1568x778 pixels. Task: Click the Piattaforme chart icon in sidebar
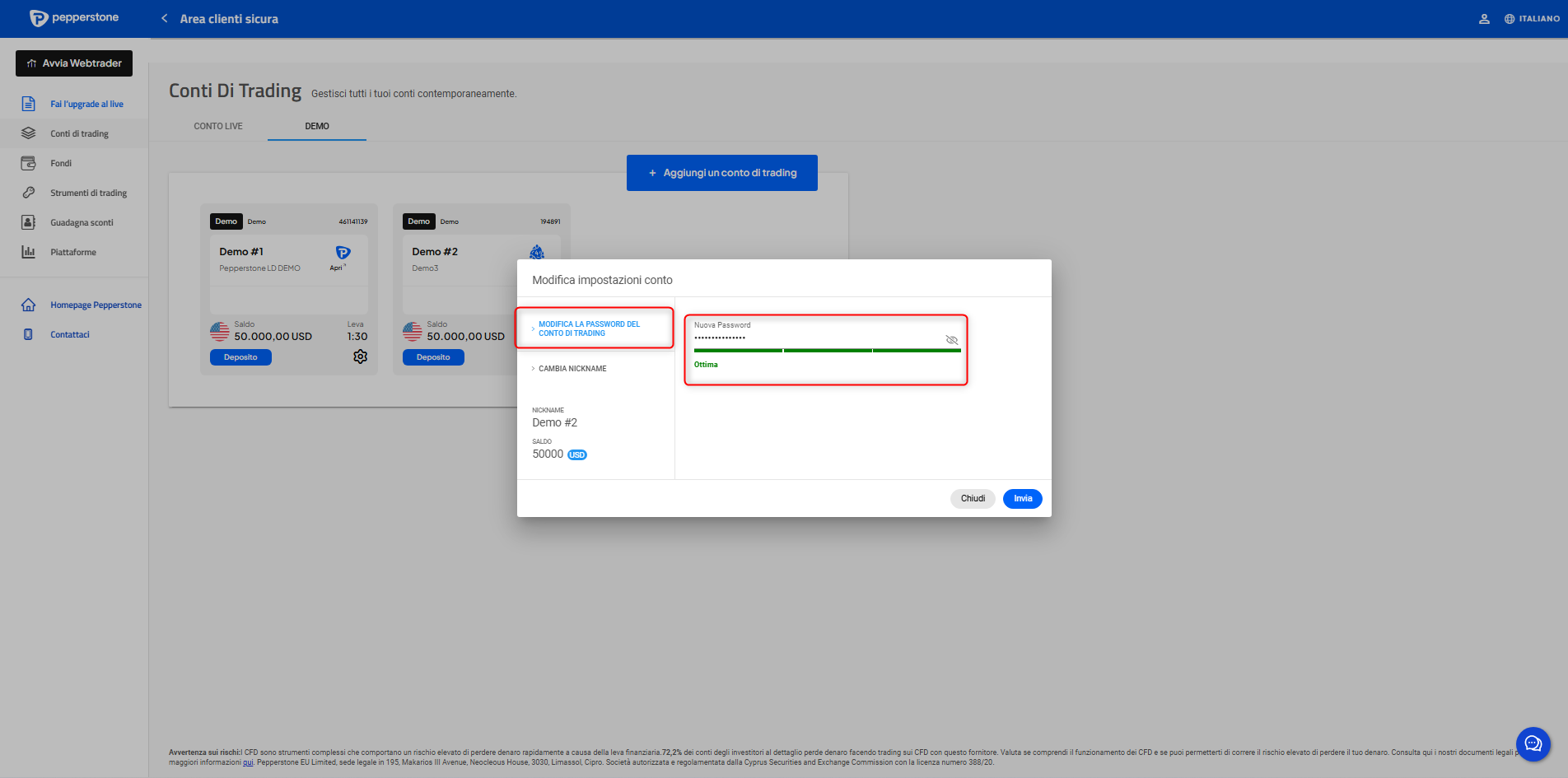click(29, 252)
